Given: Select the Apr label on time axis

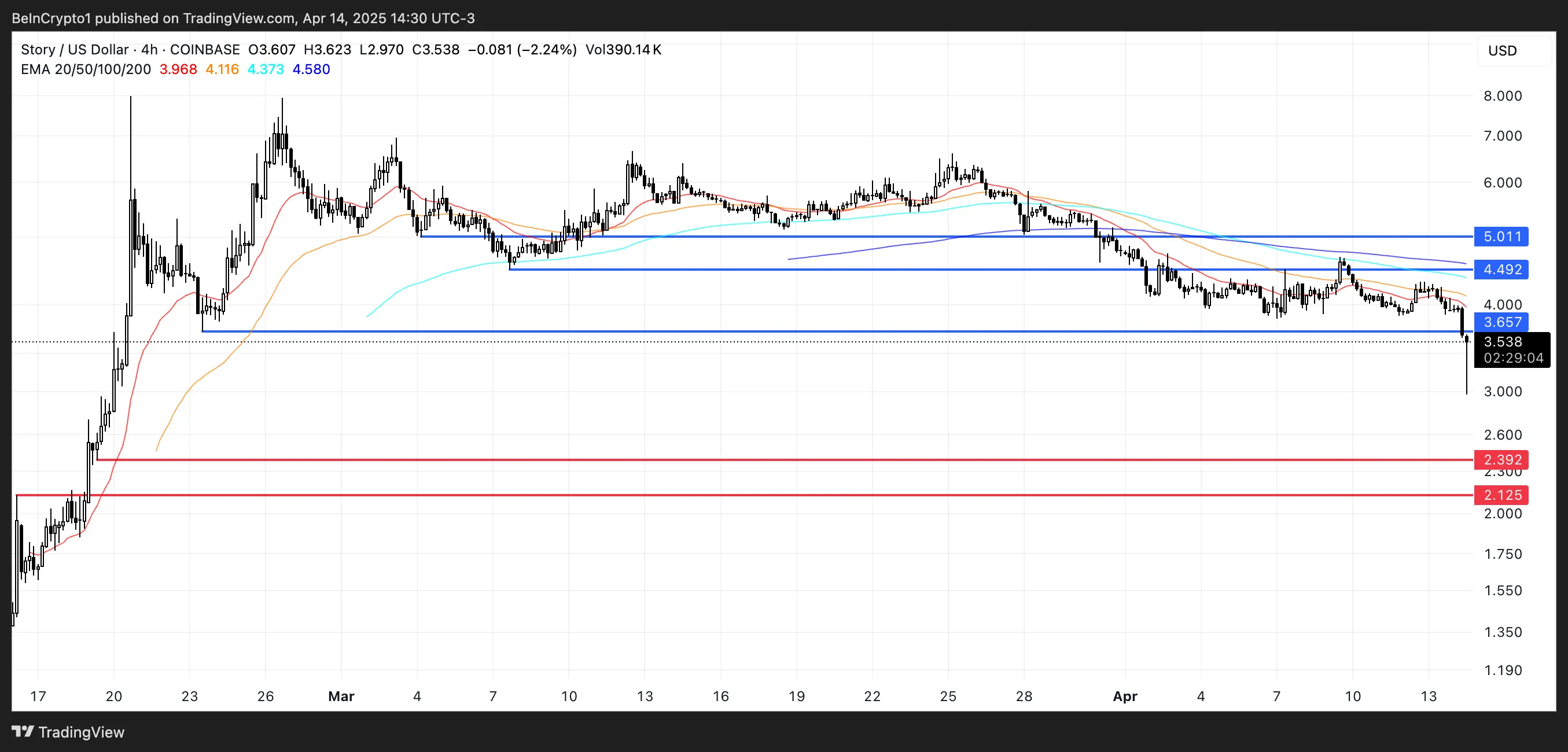Looking at the screenshot, I should 1125,697.
